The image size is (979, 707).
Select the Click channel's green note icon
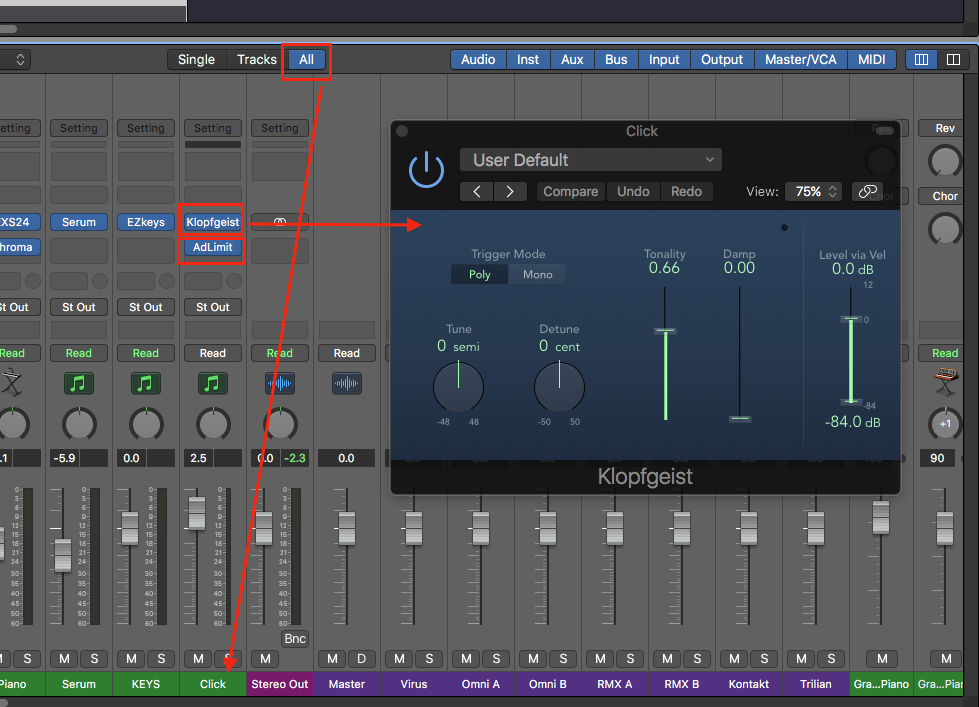point(212,383)
